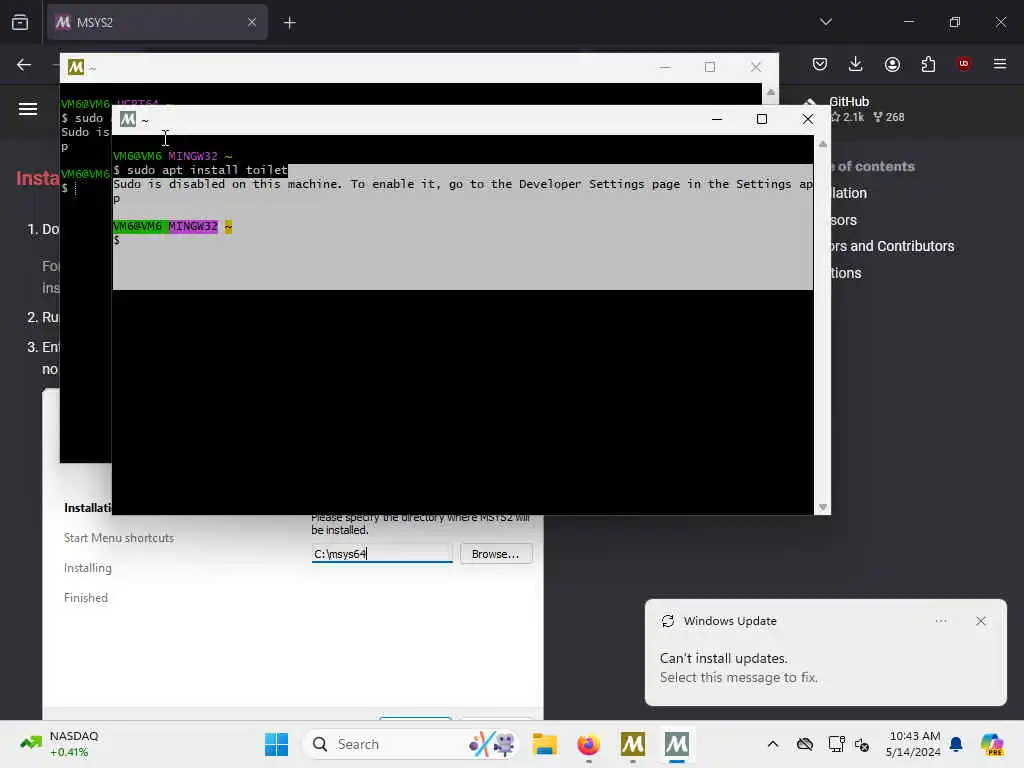This screenshot has height=768, width=1024.
Task: Click the front terminal scrollbar down arrow
Action: [x=823, y=507]
